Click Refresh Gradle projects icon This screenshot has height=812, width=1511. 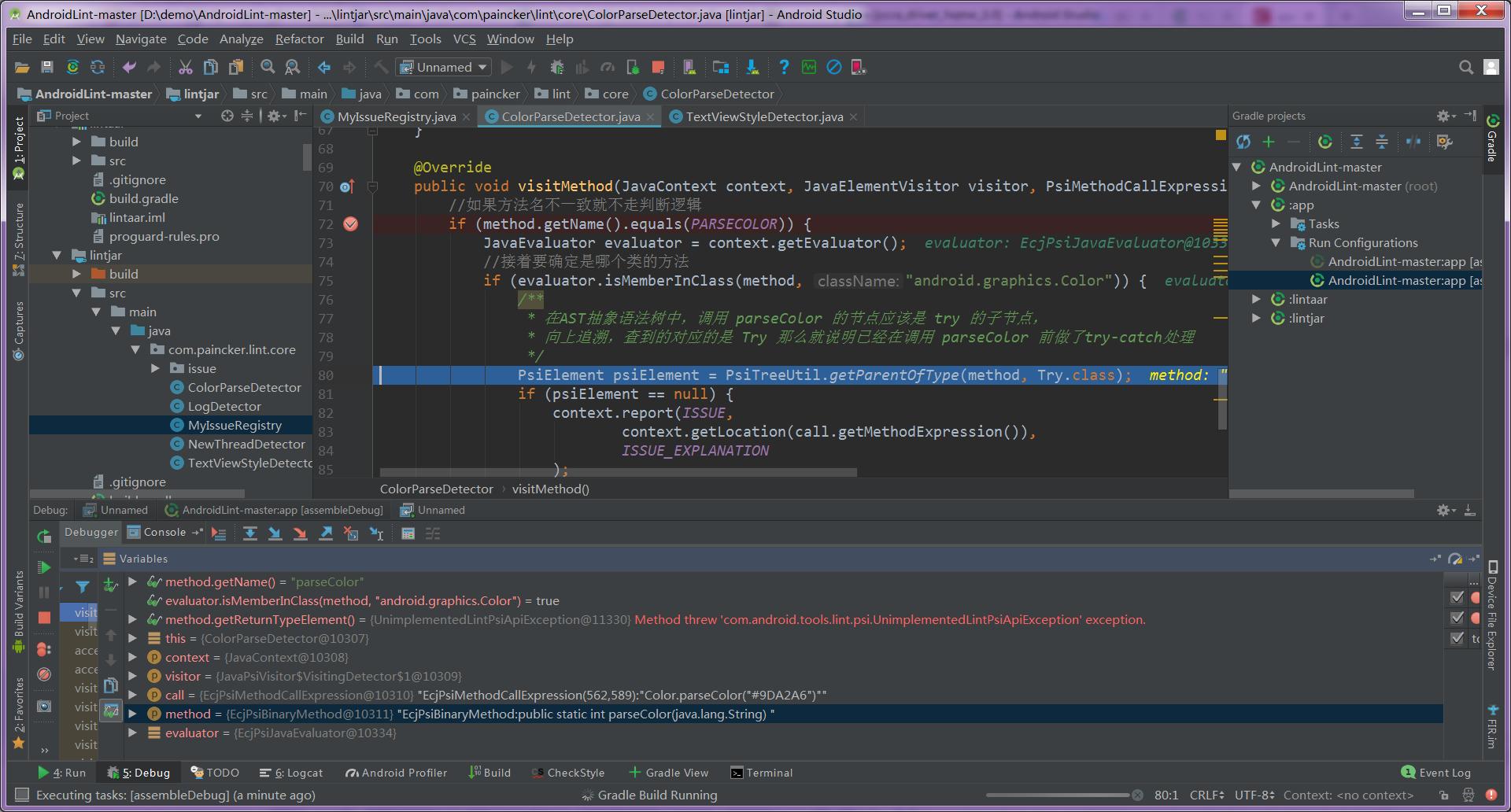(1243, 142)
